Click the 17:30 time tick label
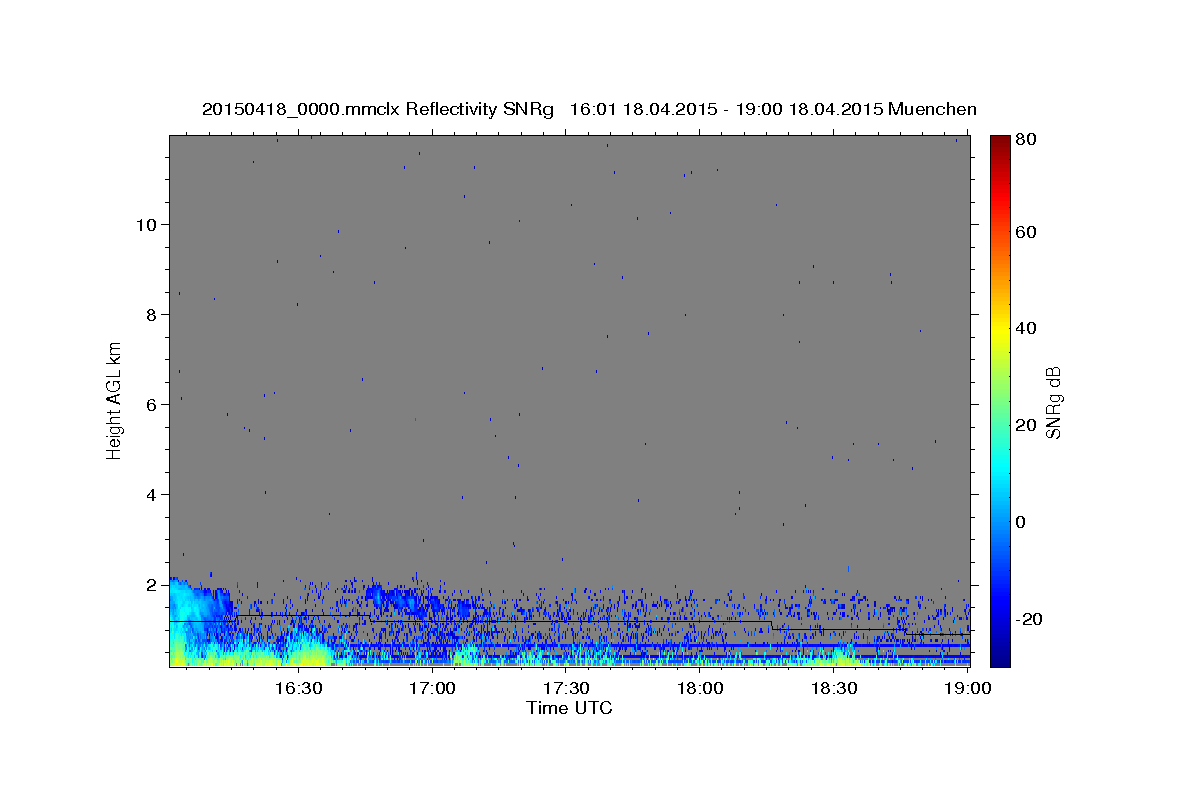Image resolution: width=1200 pixels, height=800 pixels. (x=566, y=688)
